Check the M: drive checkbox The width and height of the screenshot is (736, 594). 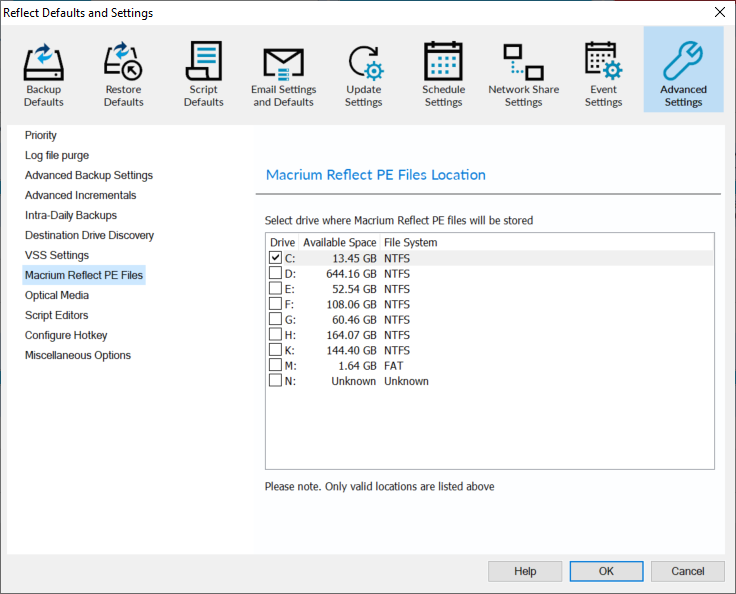(276, 365)
